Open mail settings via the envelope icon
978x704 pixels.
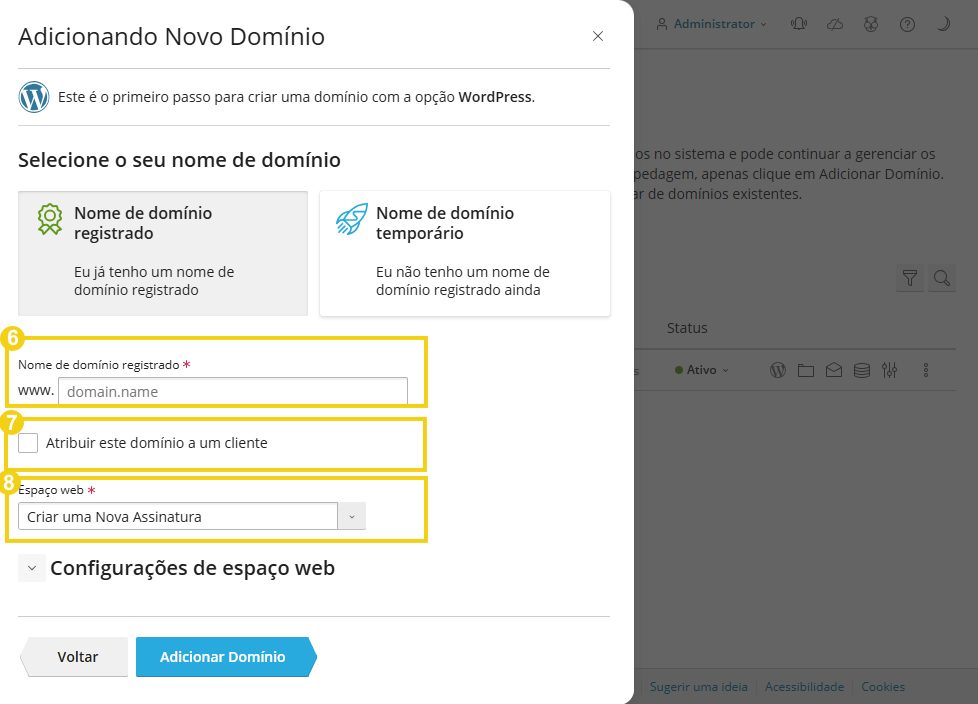(x=834, y=370)
